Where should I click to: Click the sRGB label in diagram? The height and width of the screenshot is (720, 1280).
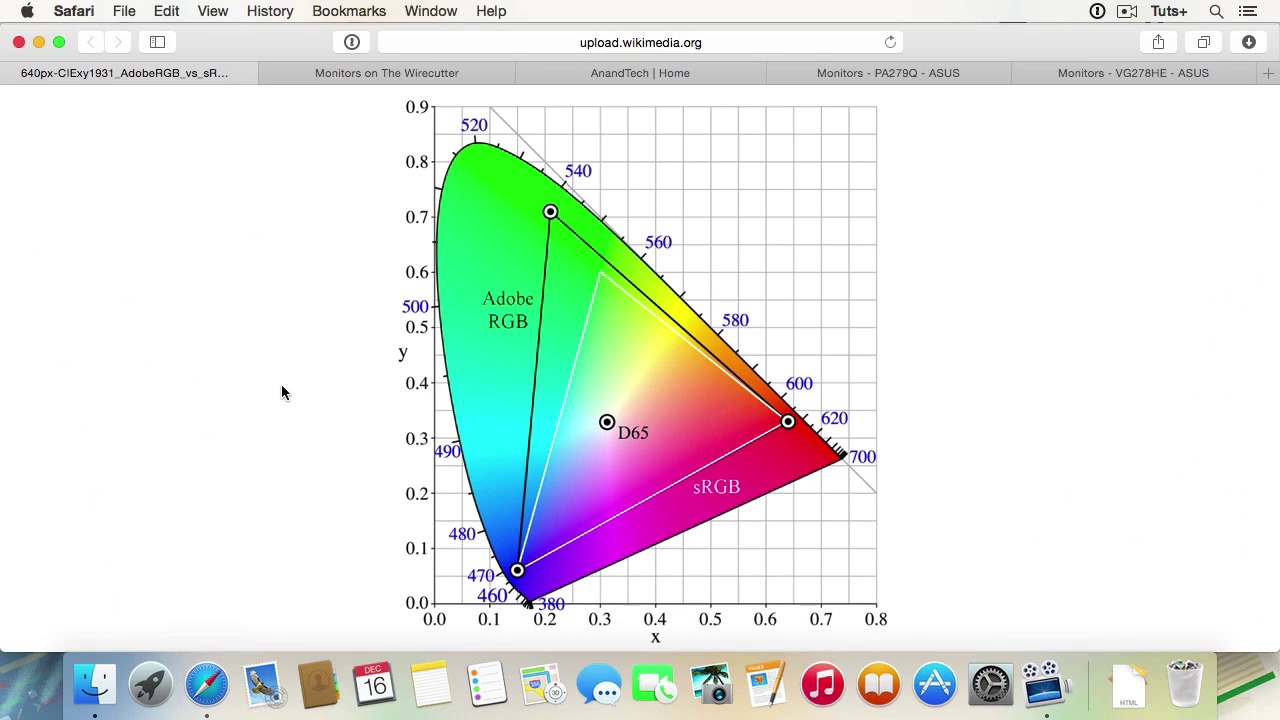[x=716, y=487]
